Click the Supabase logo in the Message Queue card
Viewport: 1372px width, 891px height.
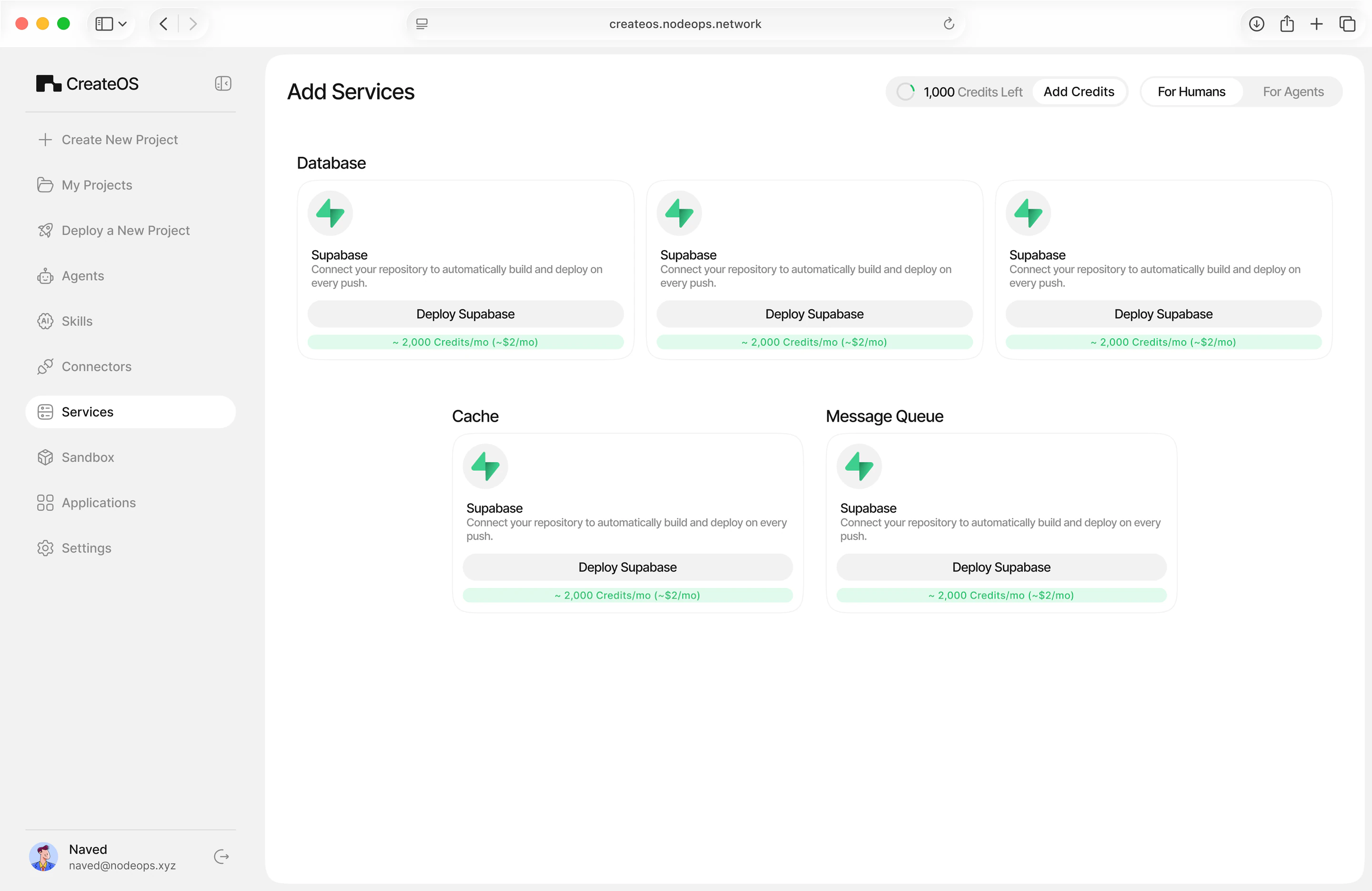pos(859,466)
